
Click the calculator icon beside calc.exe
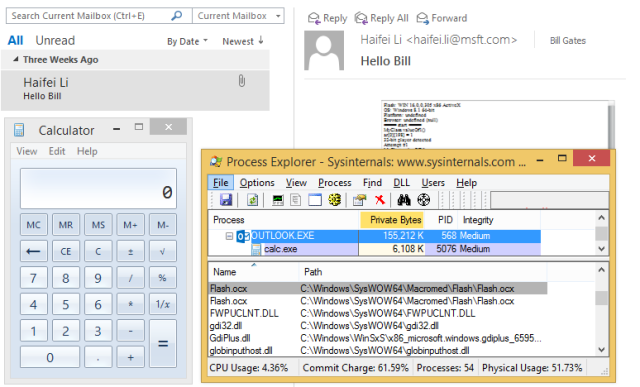[x=256, y=249]
